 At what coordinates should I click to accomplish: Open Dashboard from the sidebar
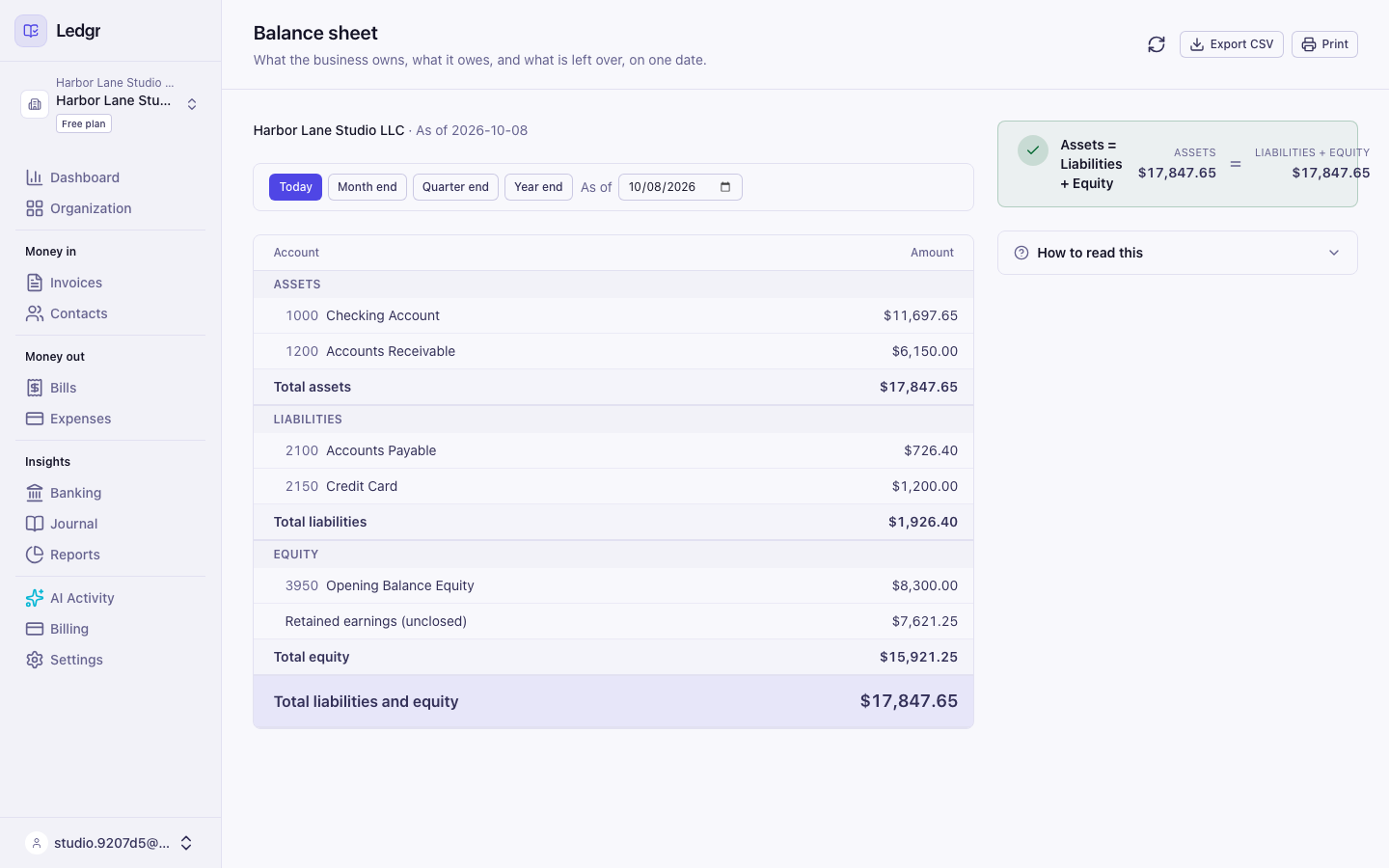click(x=110, y=177)
